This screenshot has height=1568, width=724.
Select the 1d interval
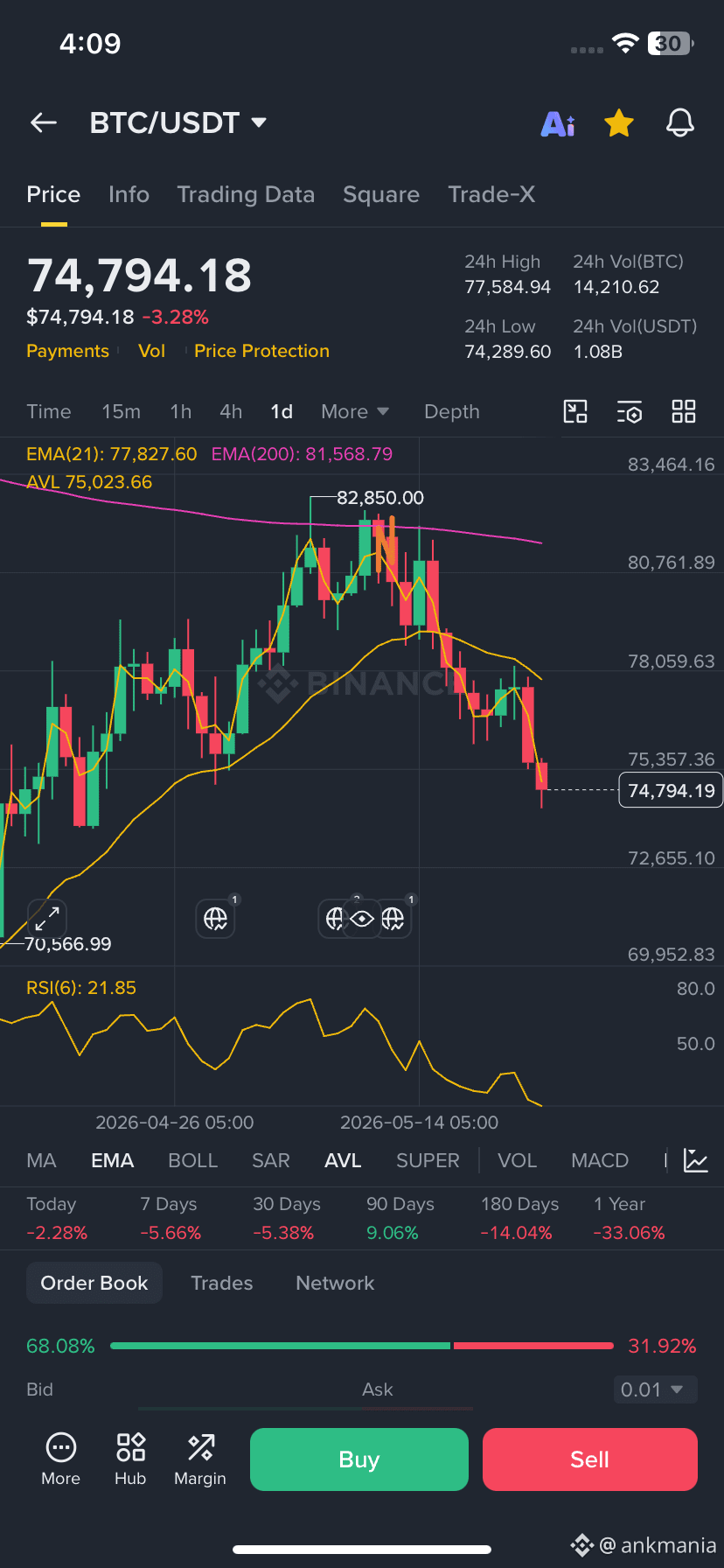282,411
